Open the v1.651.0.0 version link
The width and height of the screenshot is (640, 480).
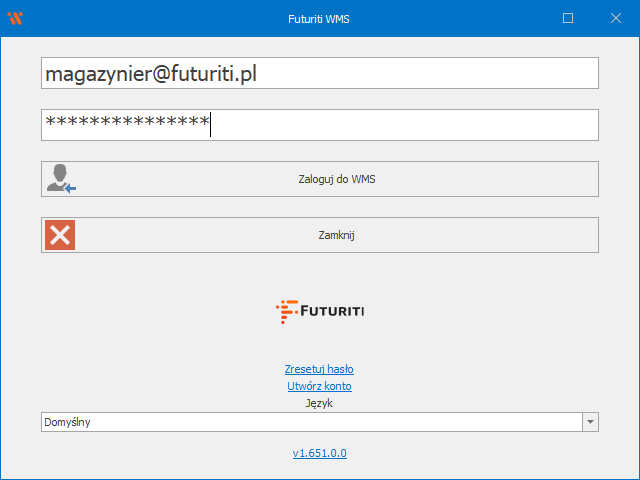319,453
